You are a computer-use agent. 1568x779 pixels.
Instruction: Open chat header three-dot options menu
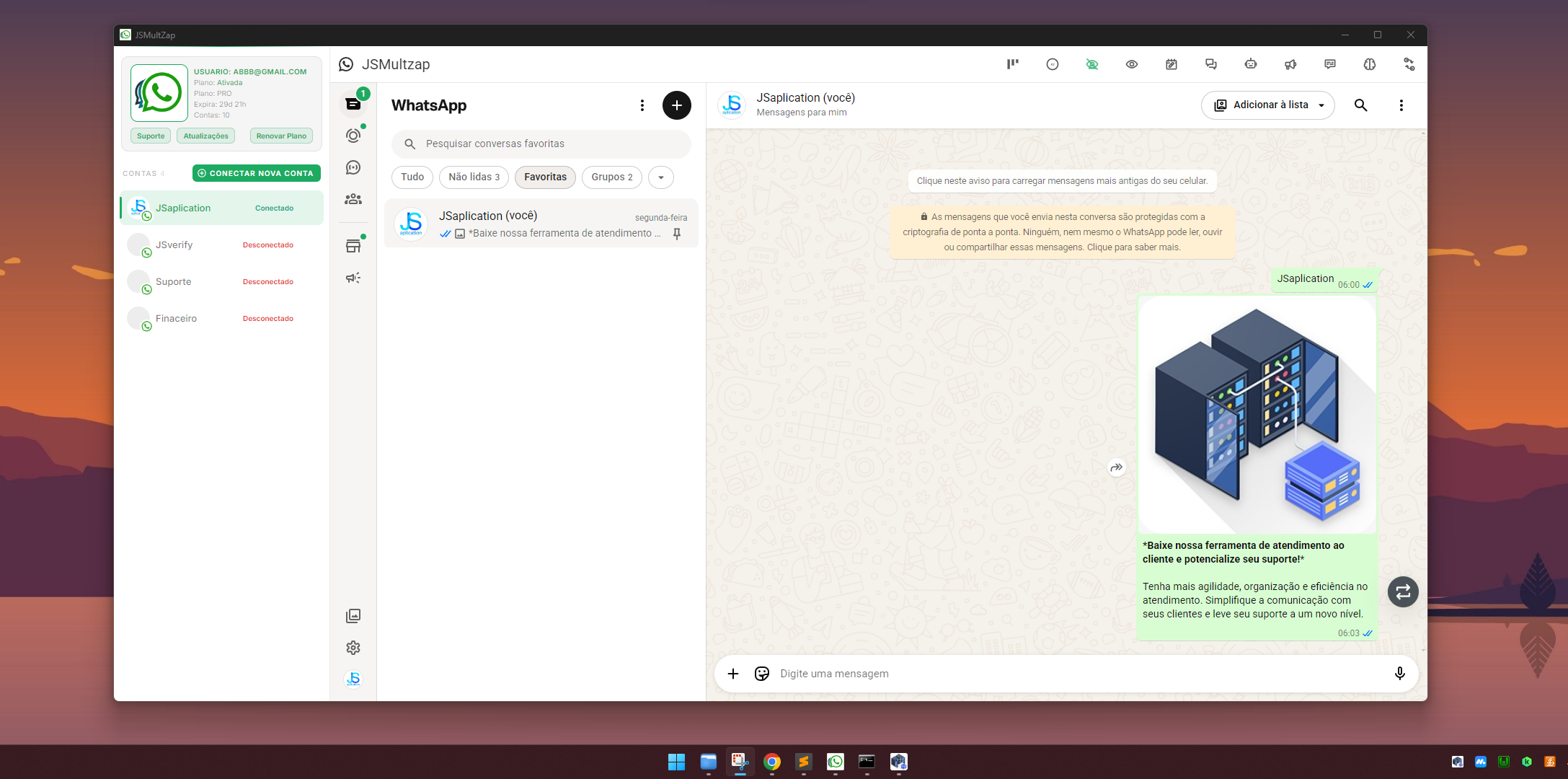1401,105
